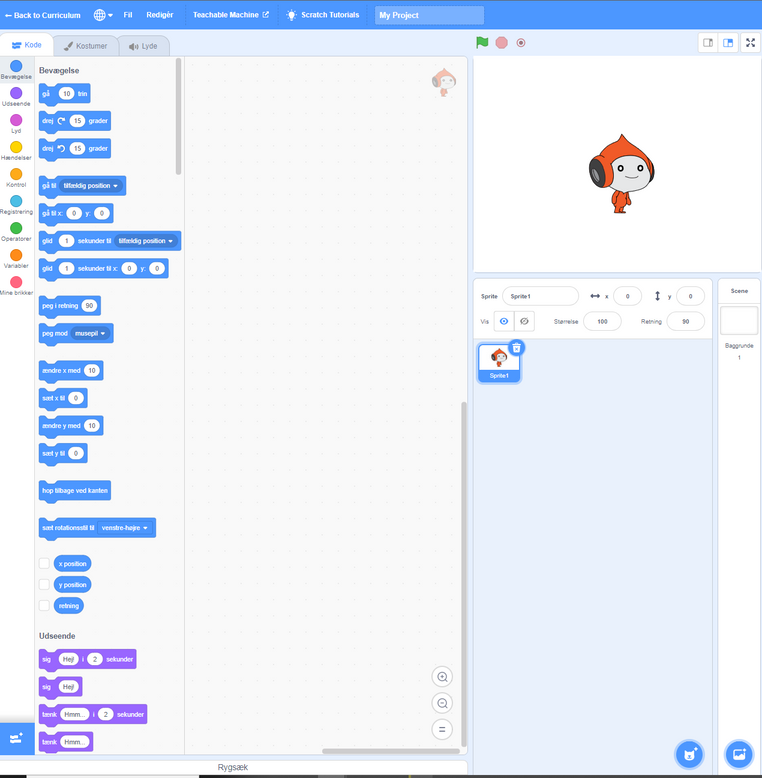The width and height of the screenshot is (762, 778).
Task: Switch to the Kostumer tab
Action: (84, 46)
